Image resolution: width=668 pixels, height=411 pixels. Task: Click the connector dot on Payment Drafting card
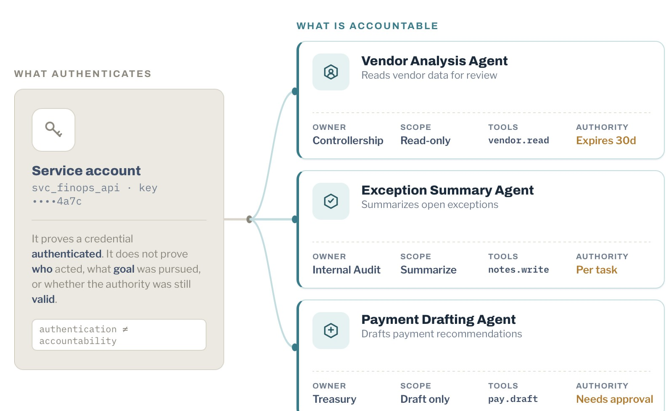(x=295, y=348)
